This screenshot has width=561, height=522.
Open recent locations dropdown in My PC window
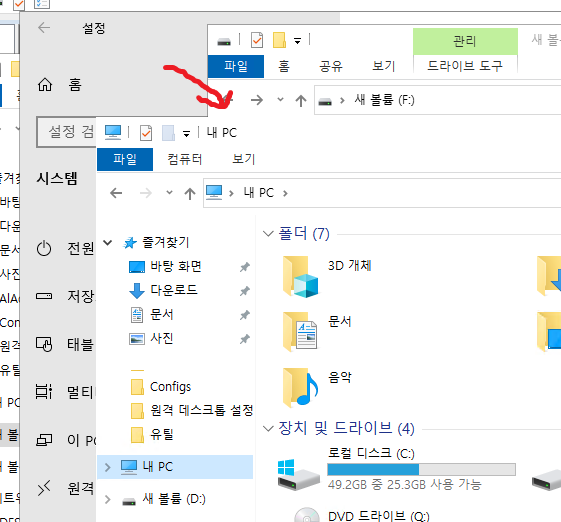[170, 192]
